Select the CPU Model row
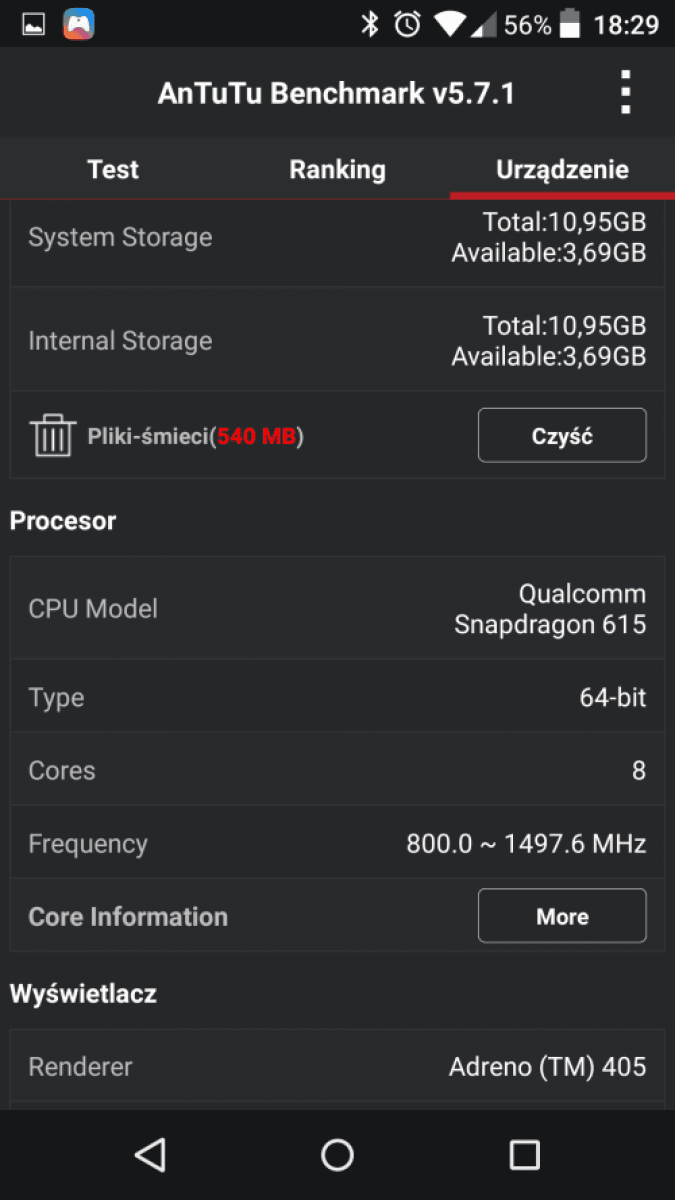This screenshot has width=675, height=1200. pyautogui.click(x=337, y=608)
